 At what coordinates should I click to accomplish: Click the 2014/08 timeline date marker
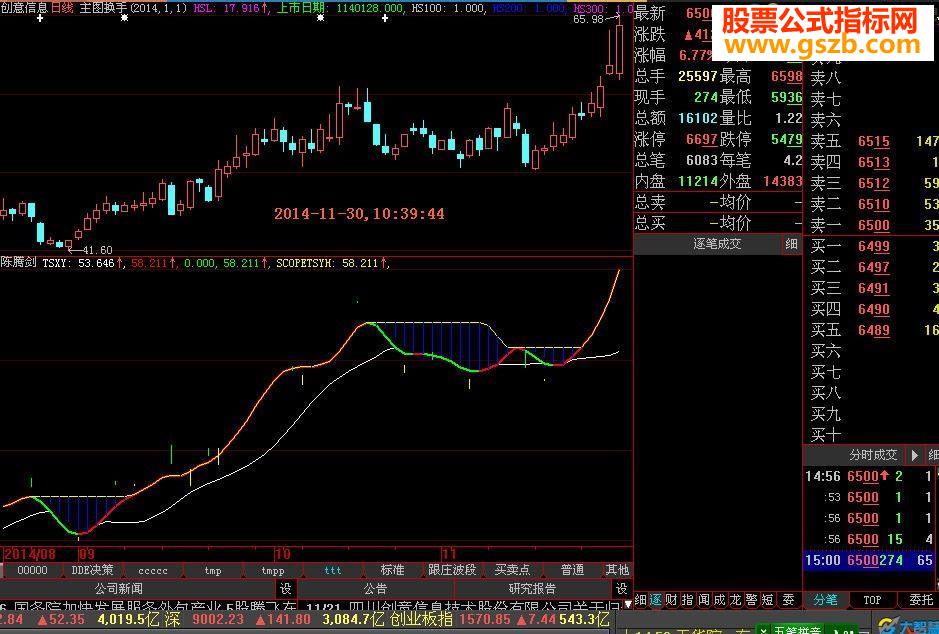[x=30, y=554]
